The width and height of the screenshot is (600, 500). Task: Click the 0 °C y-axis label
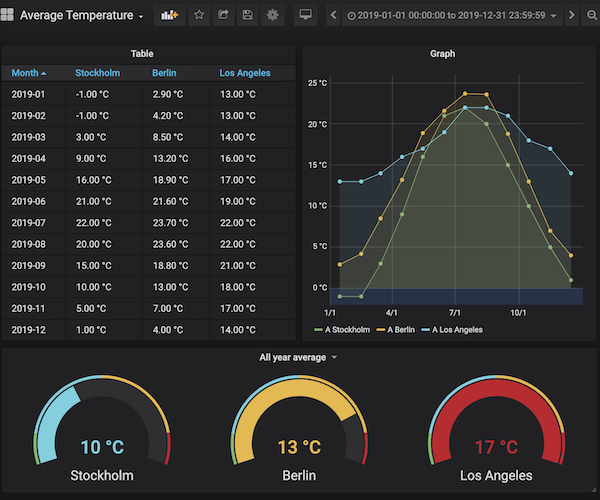[x=320, y=288]
